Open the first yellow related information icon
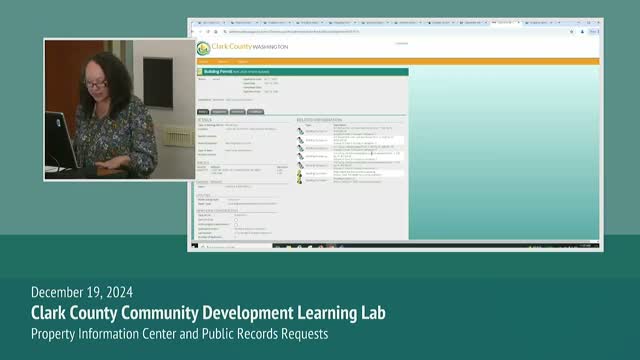 pyautogui.click(x=300, y=173)
